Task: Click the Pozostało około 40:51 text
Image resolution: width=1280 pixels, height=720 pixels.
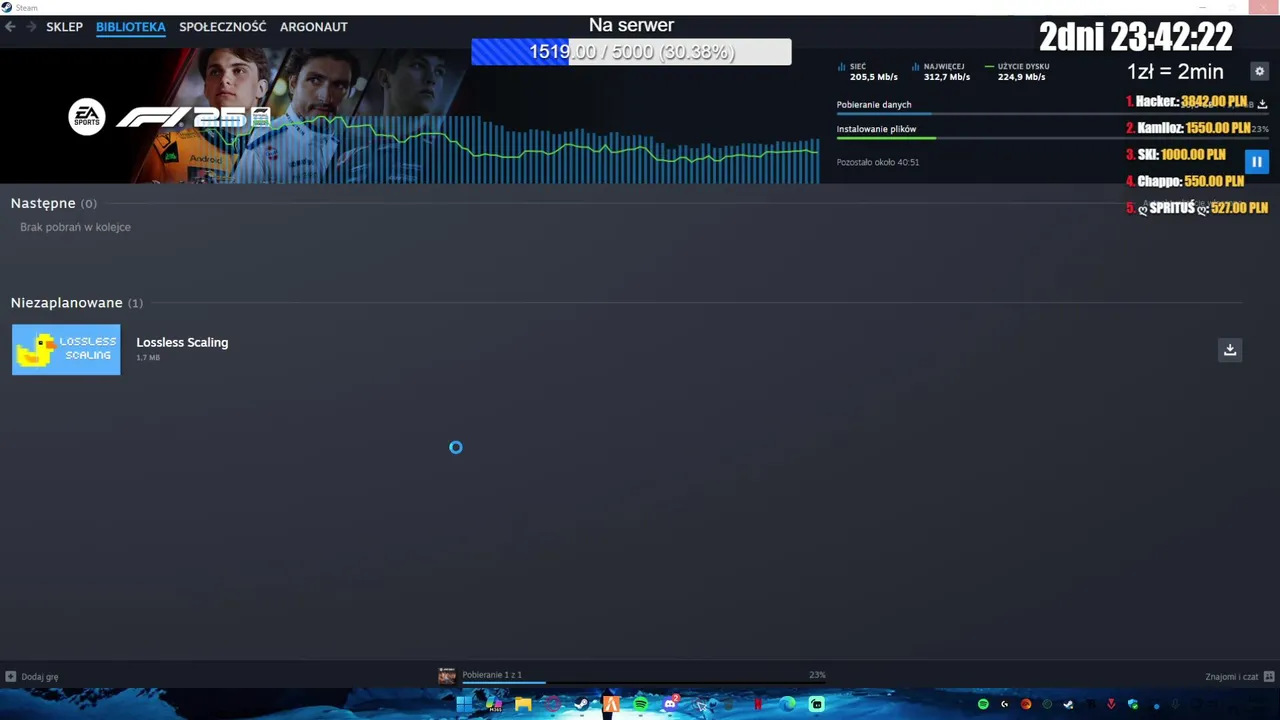Action: point(878,162)
